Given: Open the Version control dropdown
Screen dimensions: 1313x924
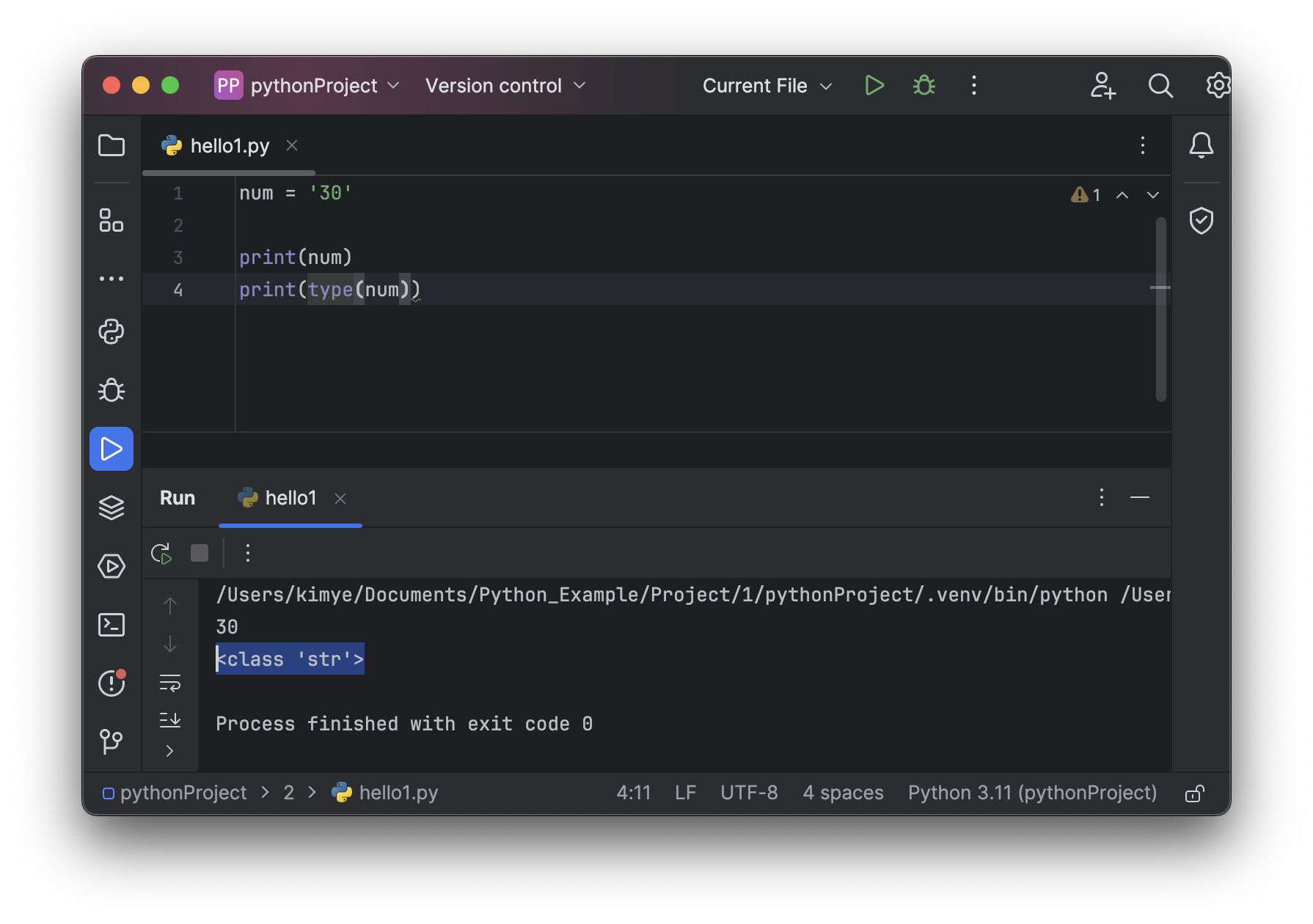Looking at the screenshot, I should [505, 86].
